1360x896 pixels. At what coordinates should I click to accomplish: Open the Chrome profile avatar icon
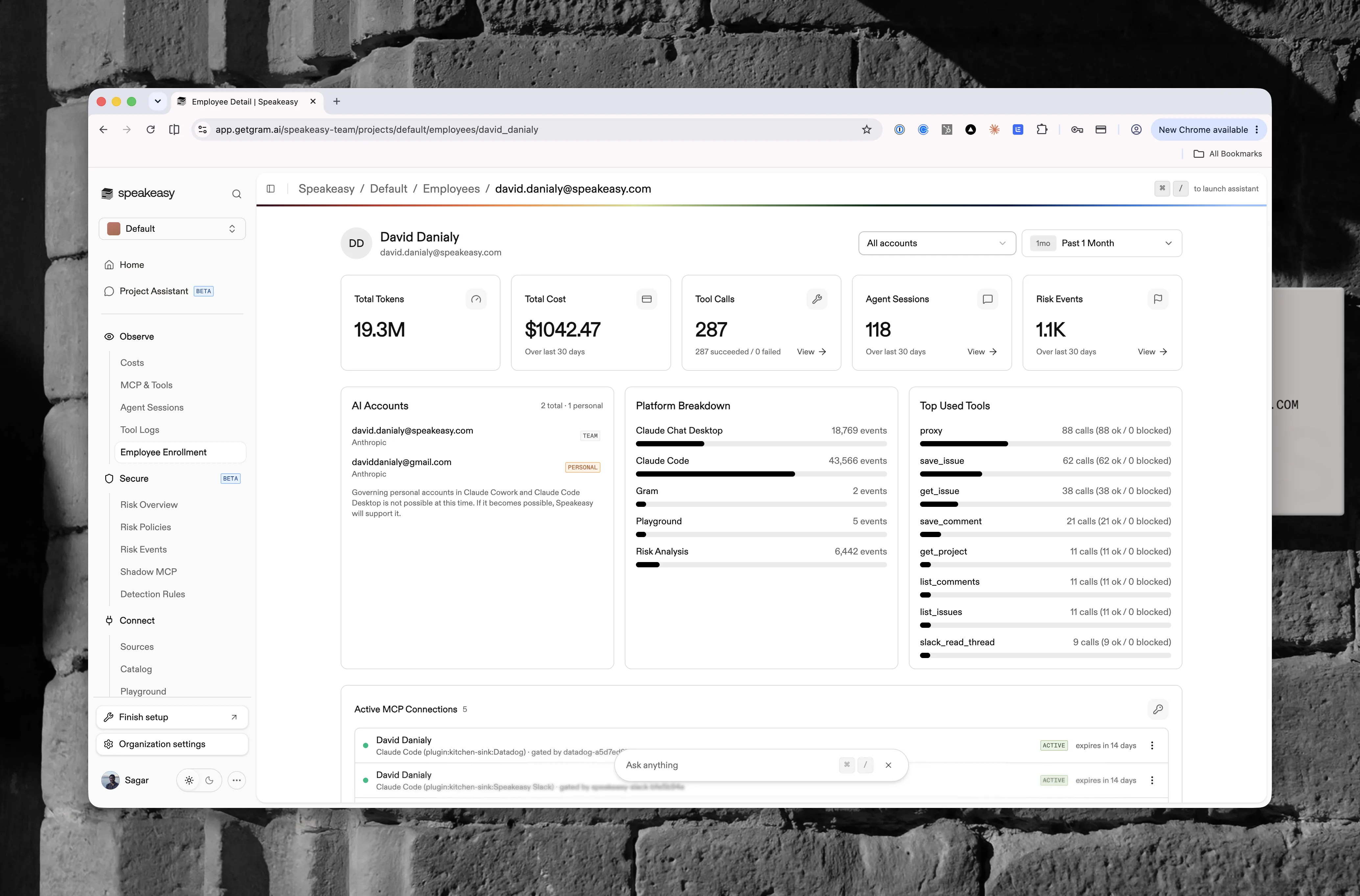coord(1136,130)
